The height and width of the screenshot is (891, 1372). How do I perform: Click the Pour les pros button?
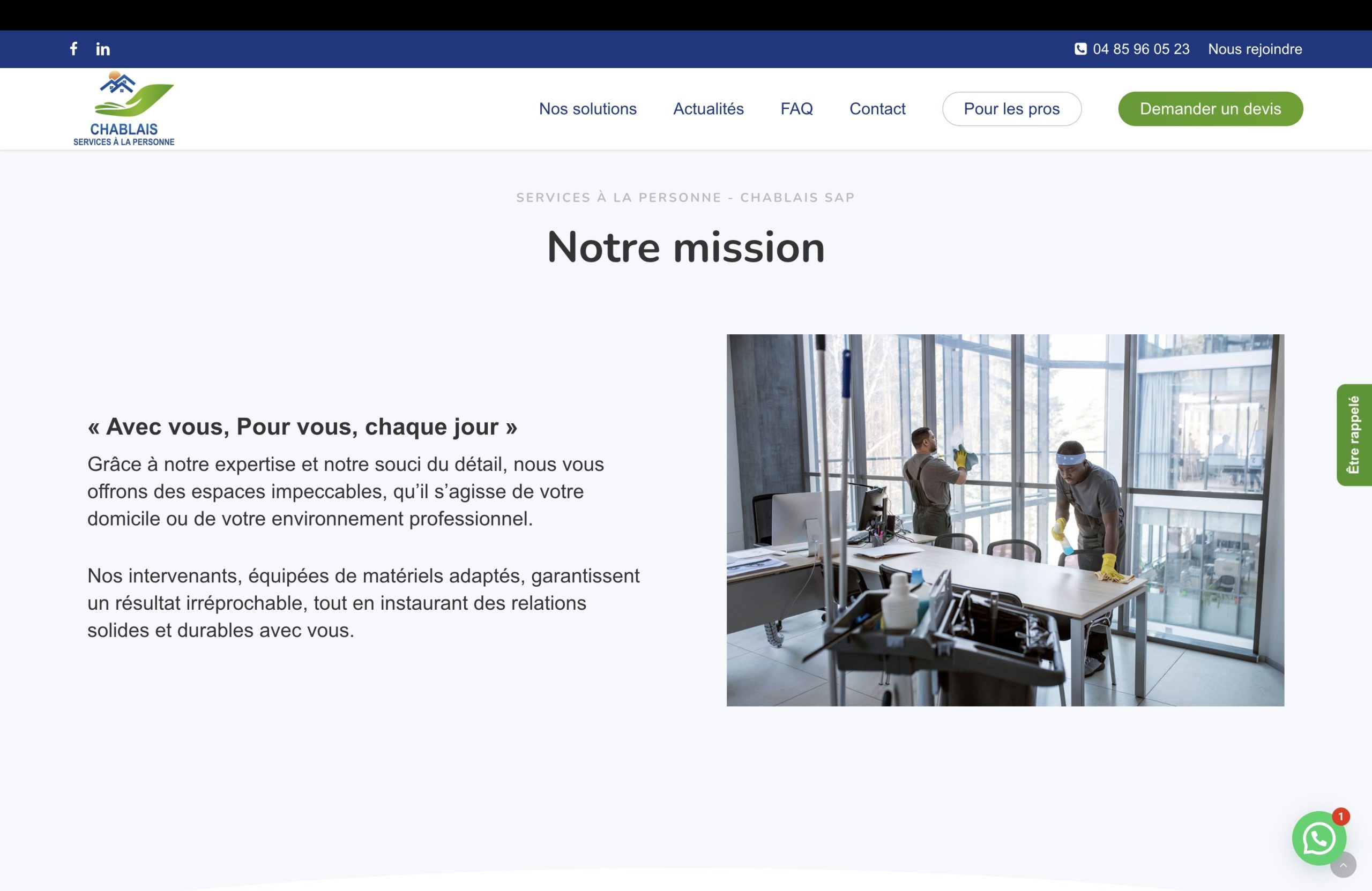(x=1011, y=109)
